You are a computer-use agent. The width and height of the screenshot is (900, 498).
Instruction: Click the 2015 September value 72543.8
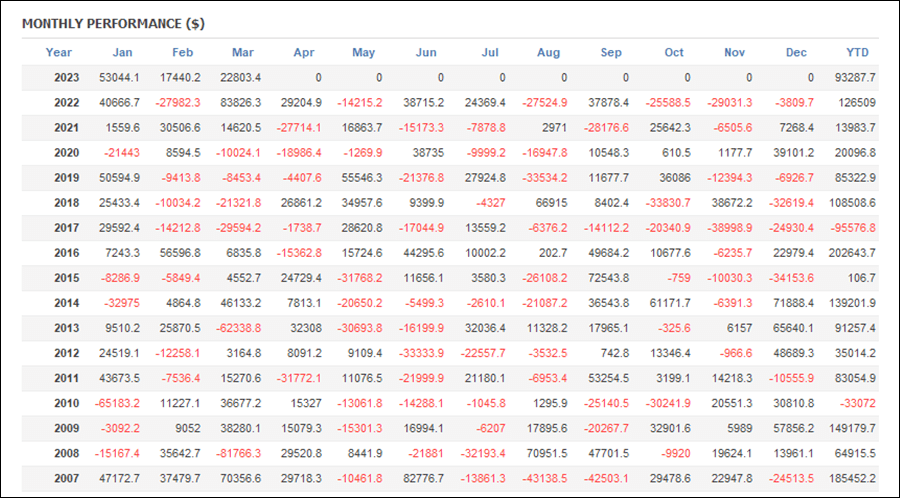[x=608, y=278]
